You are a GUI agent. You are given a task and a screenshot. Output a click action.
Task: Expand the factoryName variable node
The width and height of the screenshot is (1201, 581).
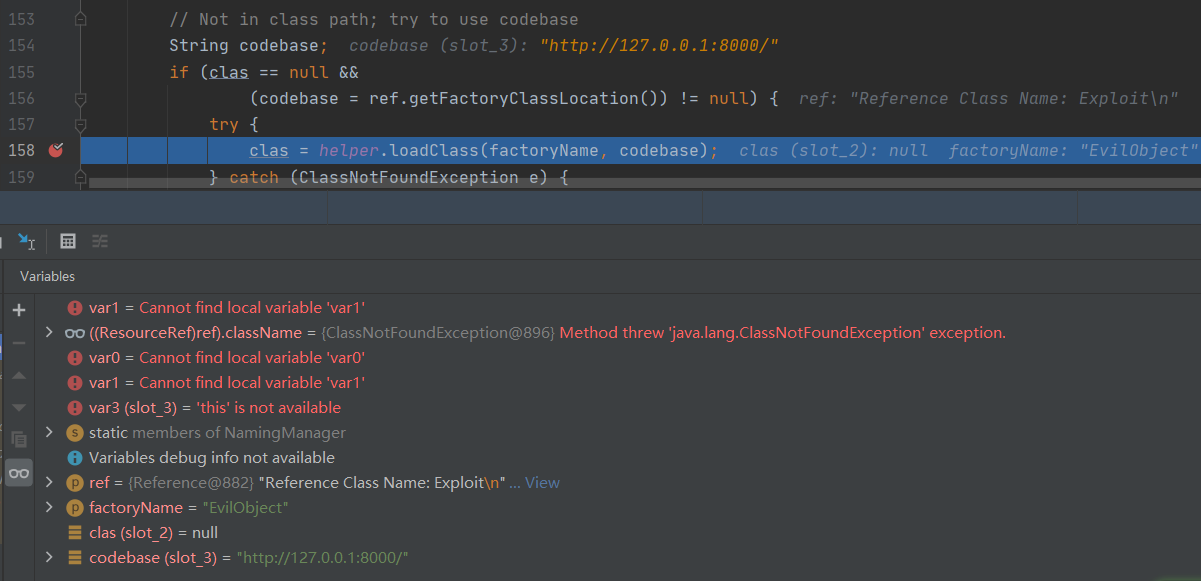[x=50, y=508]
